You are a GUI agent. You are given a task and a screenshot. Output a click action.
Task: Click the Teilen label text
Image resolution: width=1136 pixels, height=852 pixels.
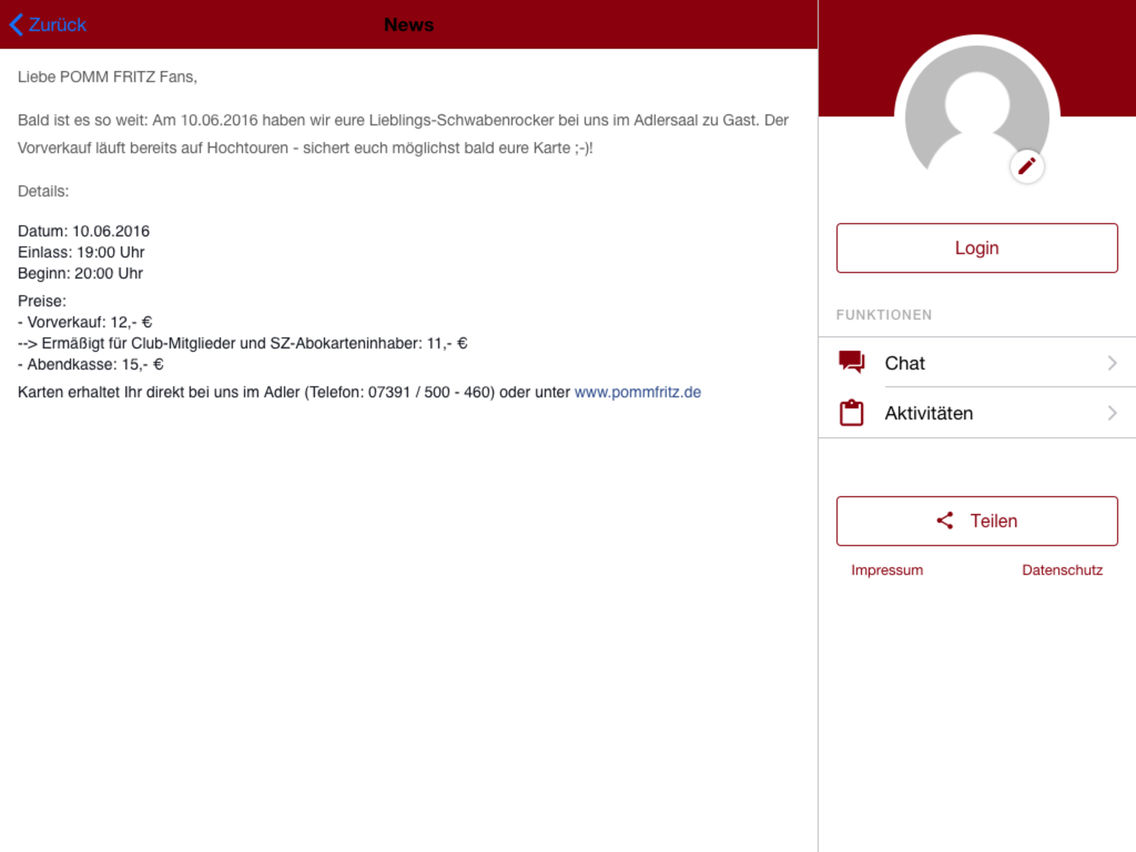point(994,520)
